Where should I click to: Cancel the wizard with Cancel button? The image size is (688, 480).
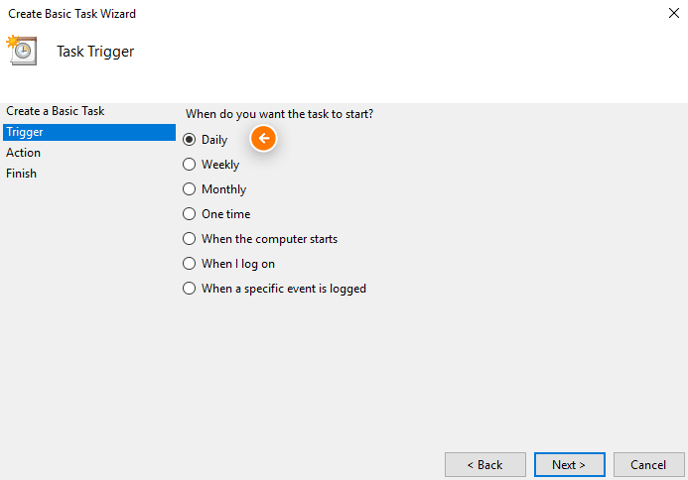tap(649, 464)
